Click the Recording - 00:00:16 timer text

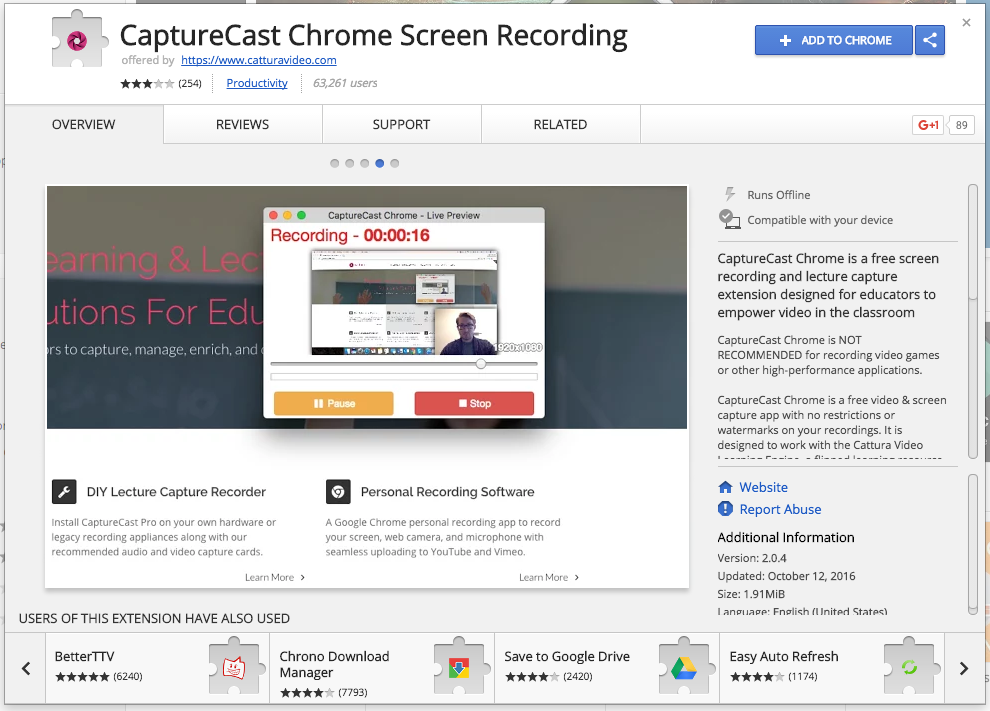pyautogui.click(x=350, y=236)
